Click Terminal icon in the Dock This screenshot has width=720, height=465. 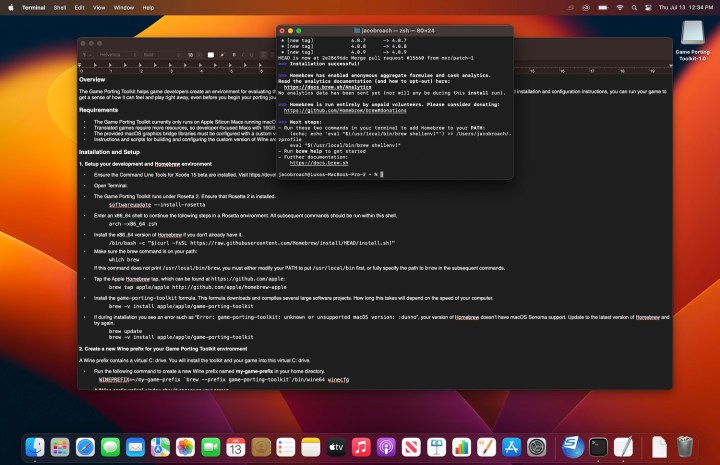(x=598, y=447)
